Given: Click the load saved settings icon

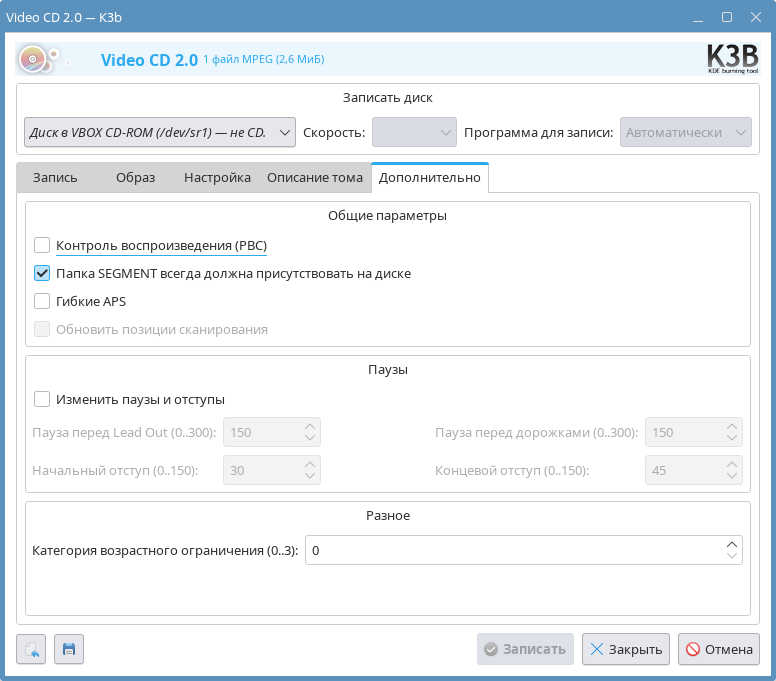Looking at the screenshot, I should pyautogui.click(x=31, y=649).
